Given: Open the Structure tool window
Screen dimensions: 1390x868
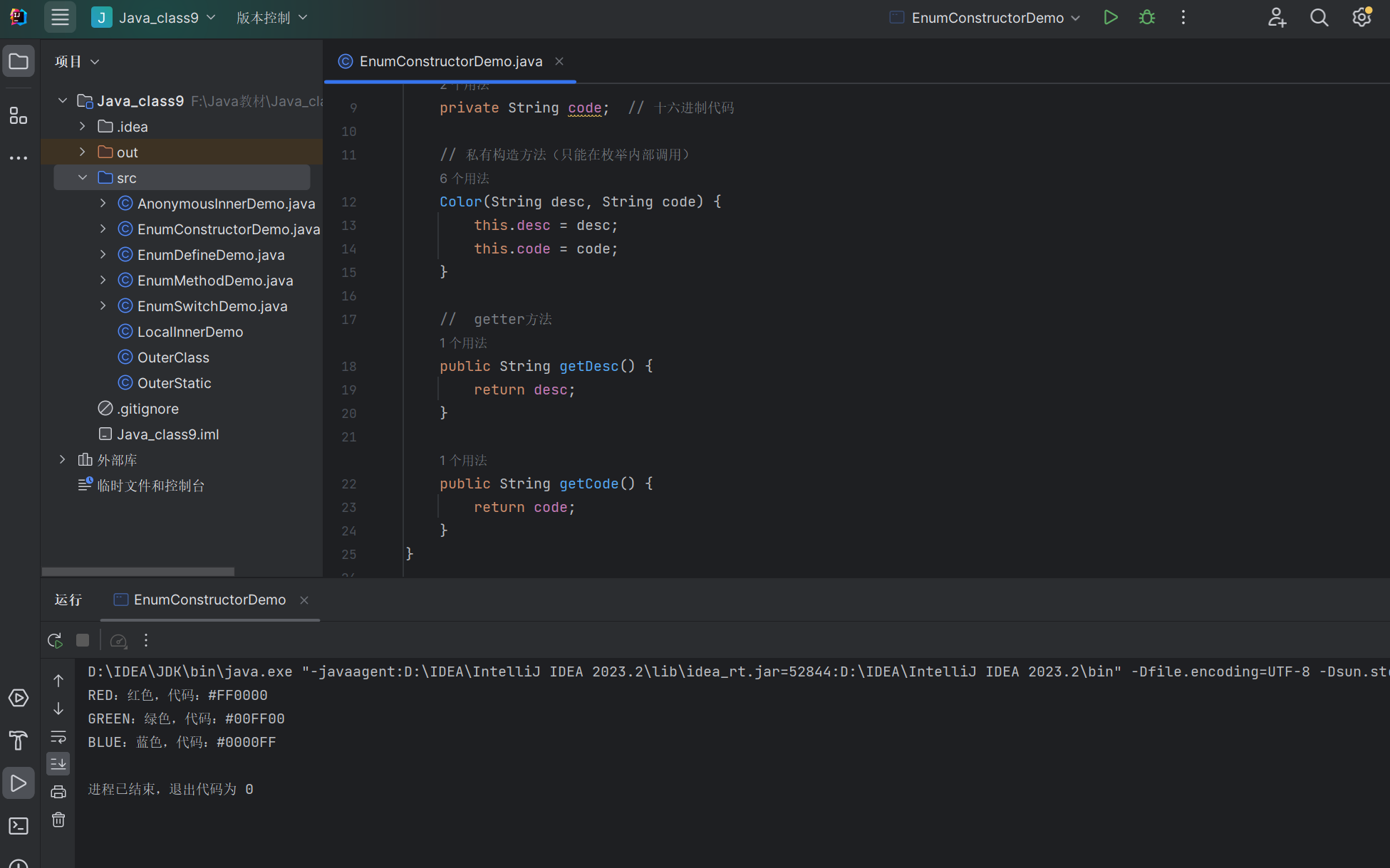Looking at the screenshot, I should click(19, 116).
